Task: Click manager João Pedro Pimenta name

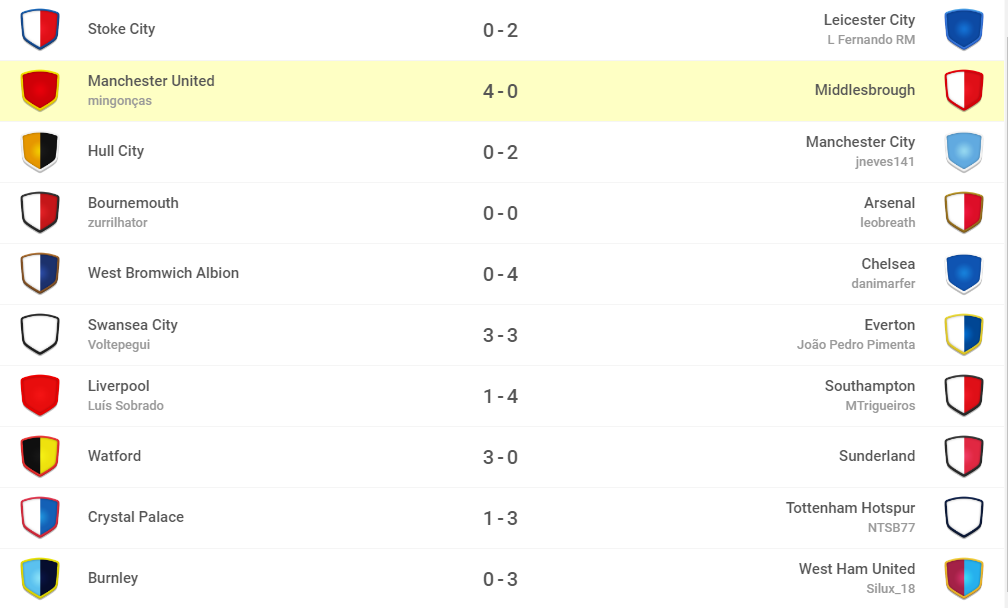Action: pos(856,344)
